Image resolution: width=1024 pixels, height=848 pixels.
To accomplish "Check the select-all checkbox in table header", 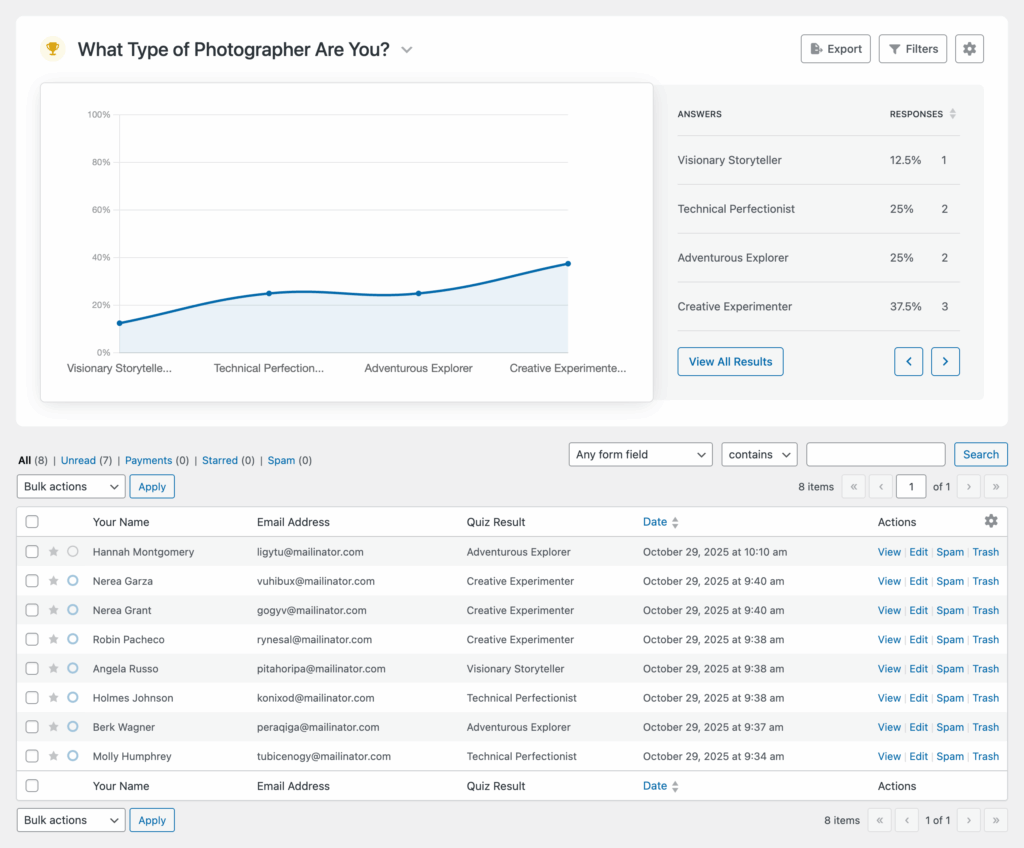I will tap(32, 522).
